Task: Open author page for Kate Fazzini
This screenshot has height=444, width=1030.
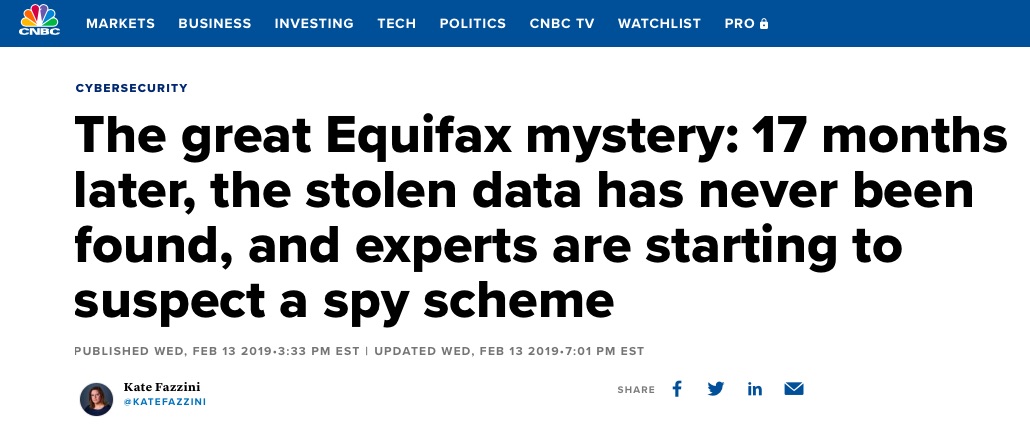Action: (x=162, y=387)
